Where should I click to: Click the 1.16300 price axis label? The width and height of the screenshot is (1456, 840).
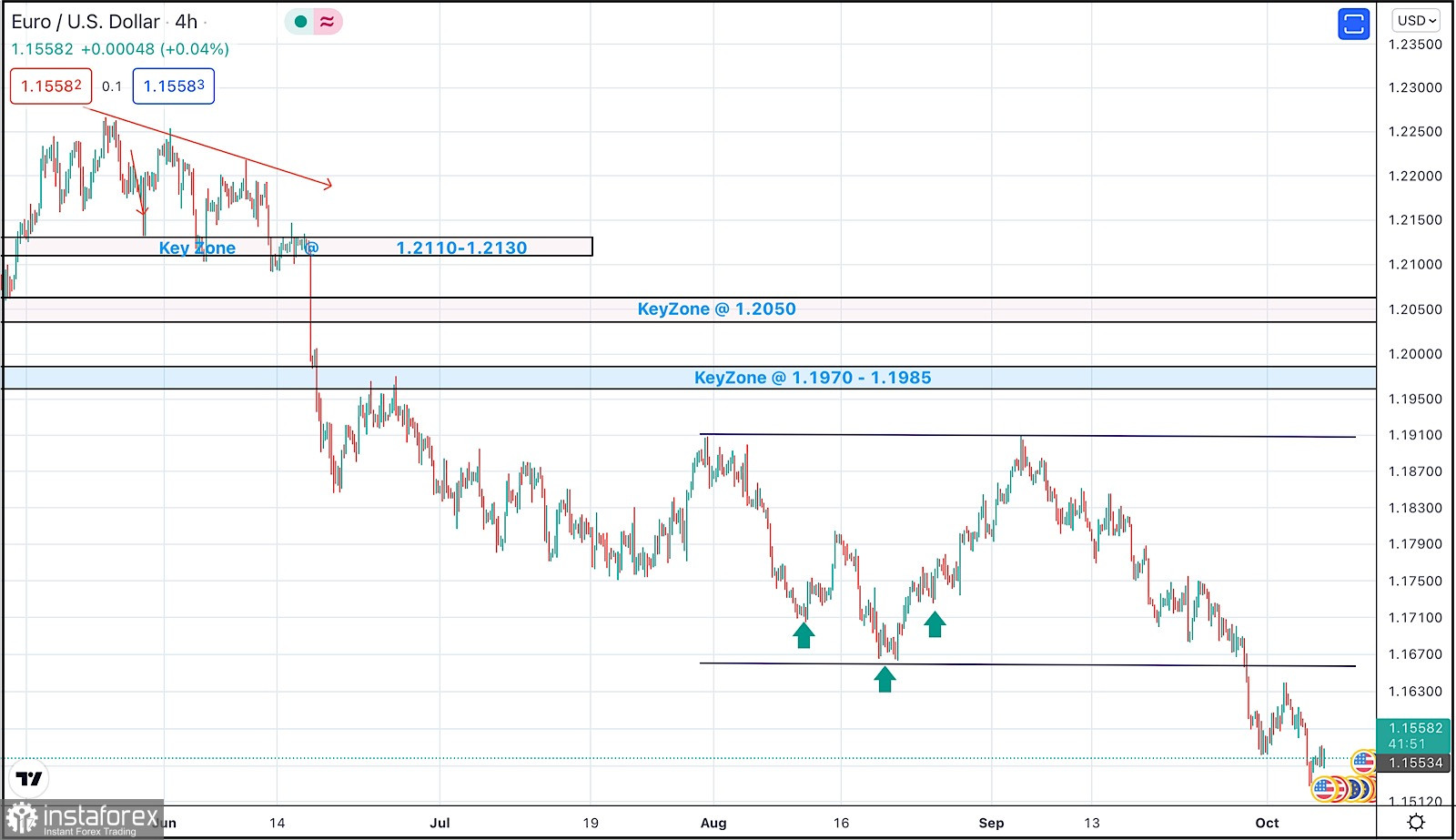(1415, 692)
